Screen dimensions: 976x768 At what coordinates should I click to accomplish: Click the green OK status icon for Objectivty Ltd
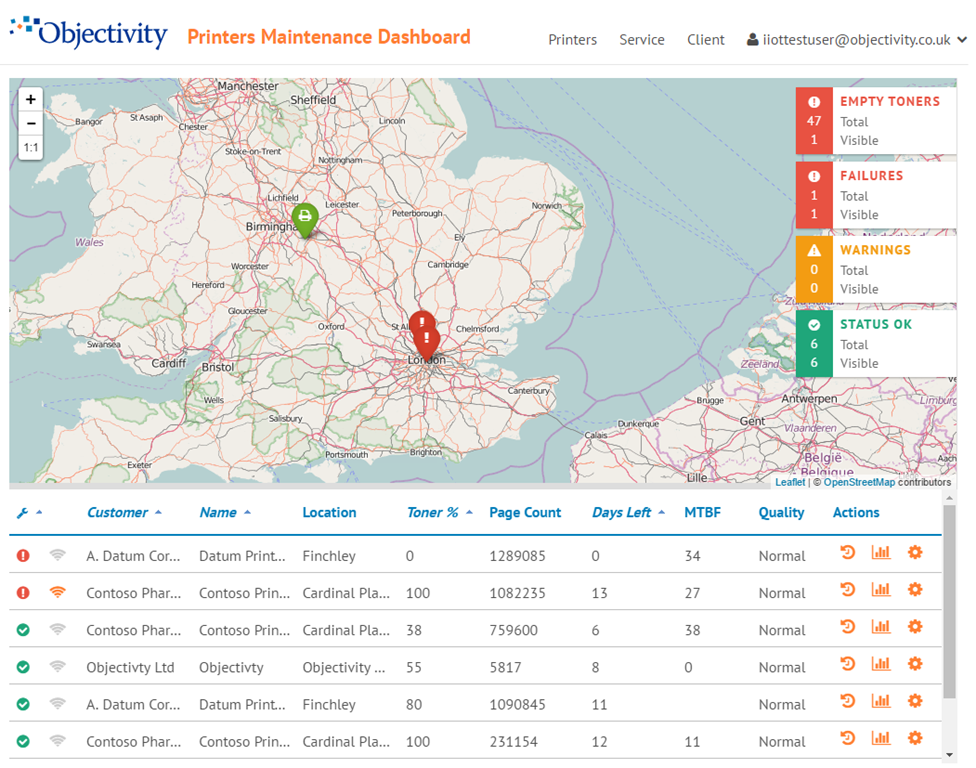(x=23, y=667)
